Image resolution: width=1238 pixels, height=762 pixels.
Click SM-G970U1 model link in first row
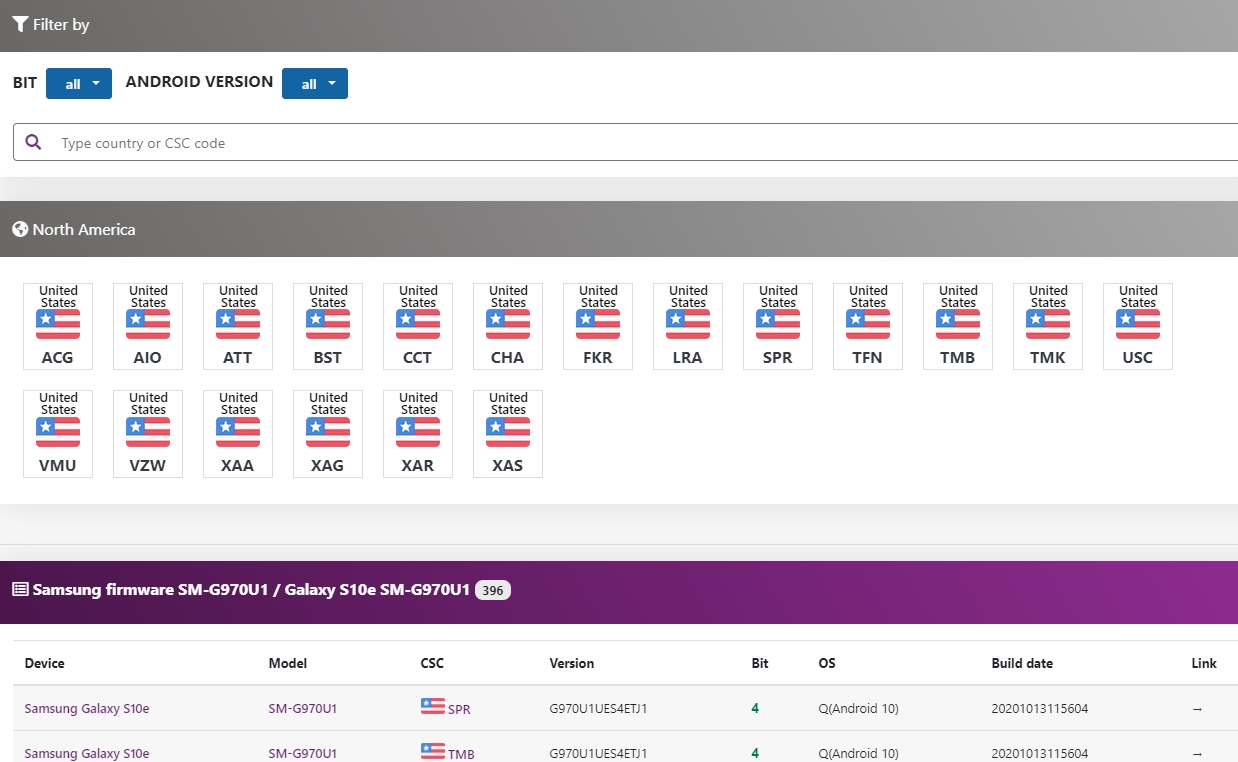tap(302, 709)
